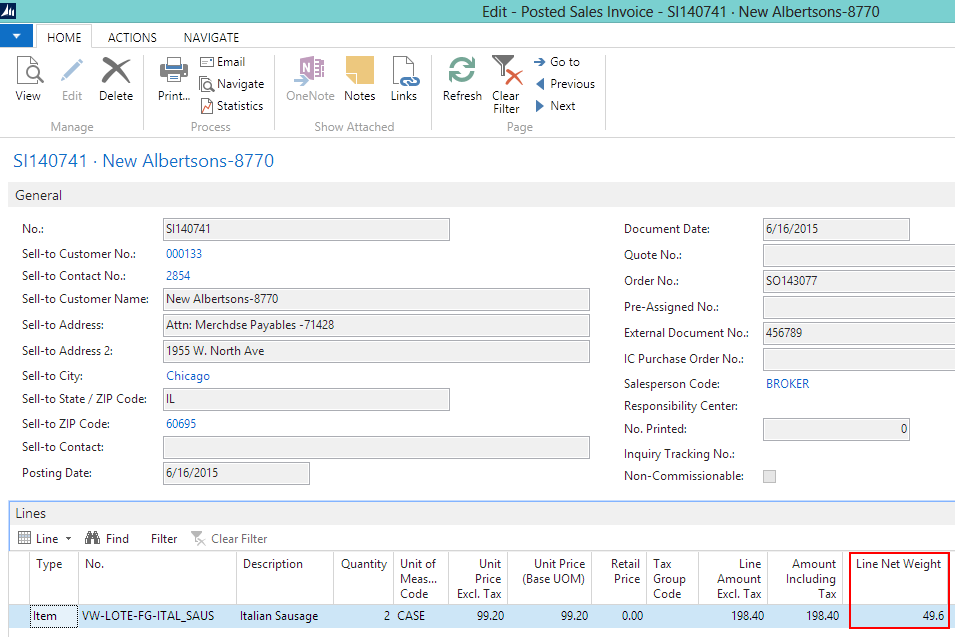
Task: Click the BROKER salesperson code link
Action: 787,384
